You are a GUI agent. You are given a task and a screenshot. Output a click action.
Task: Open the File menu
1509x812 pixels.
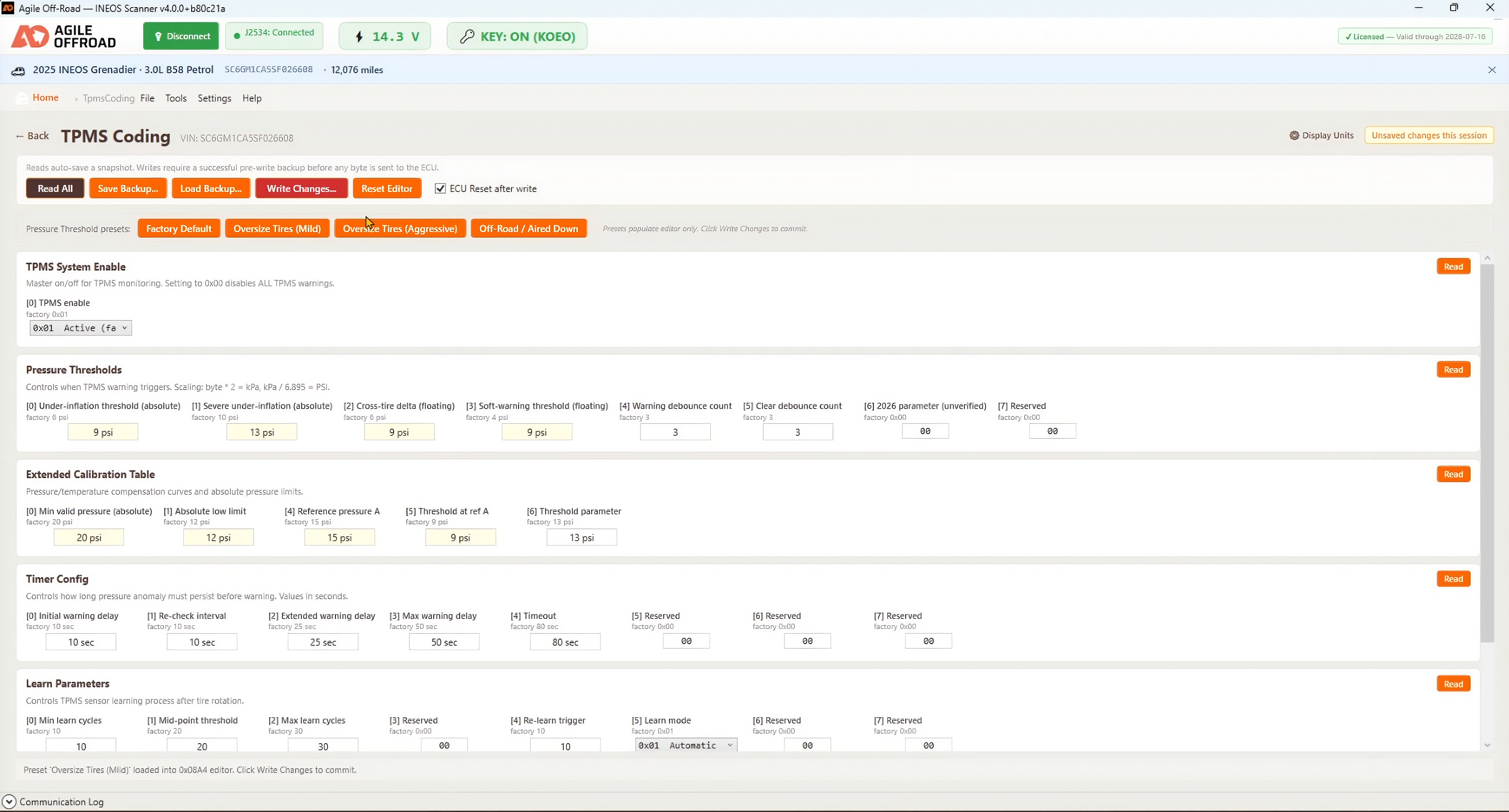(x=147, y=98)
